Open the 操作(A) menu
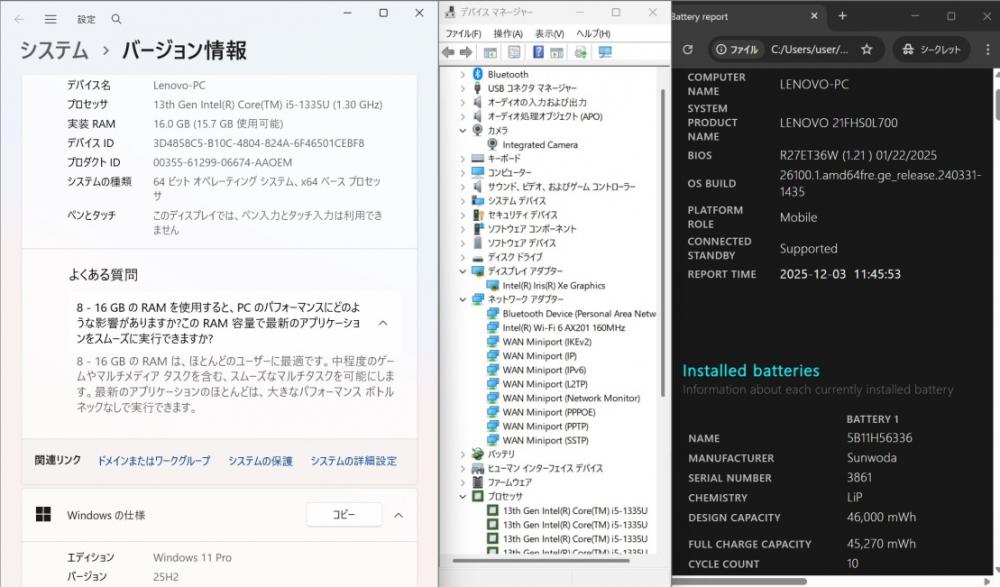Viewport: 1000px width, 587px height. 507,33
